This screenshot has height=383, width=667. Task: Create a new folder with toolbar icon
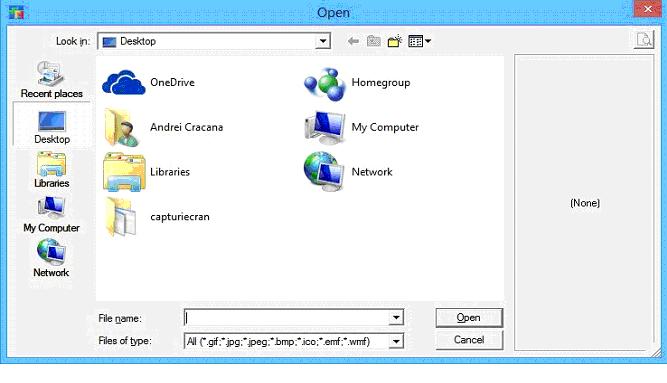click(395, 41)
